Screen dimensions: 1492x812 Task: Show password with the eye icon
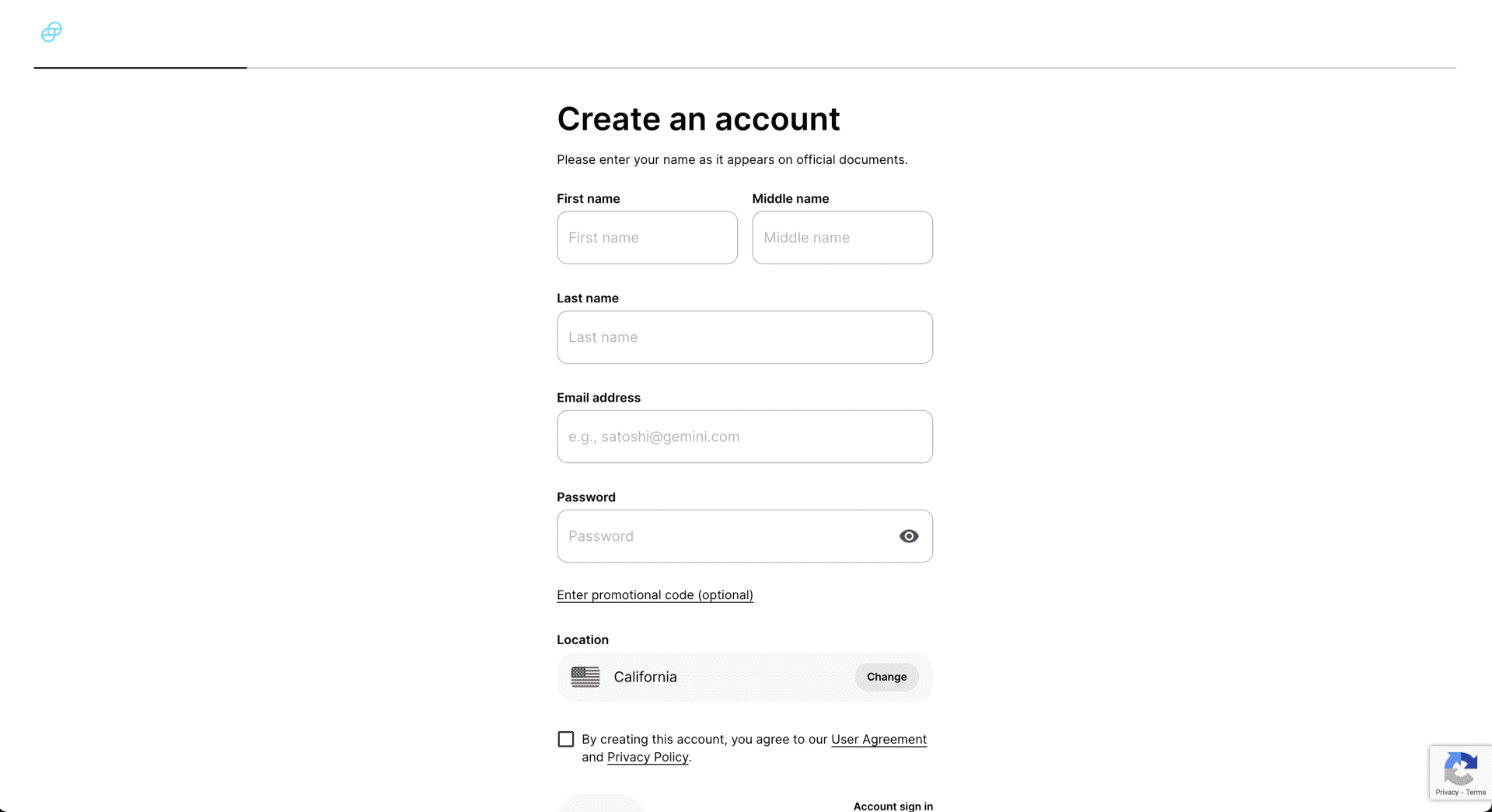908,536
